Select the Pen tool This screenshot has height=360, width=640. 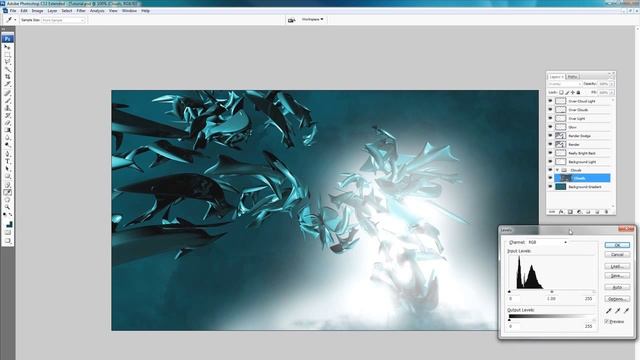(7, 154)
